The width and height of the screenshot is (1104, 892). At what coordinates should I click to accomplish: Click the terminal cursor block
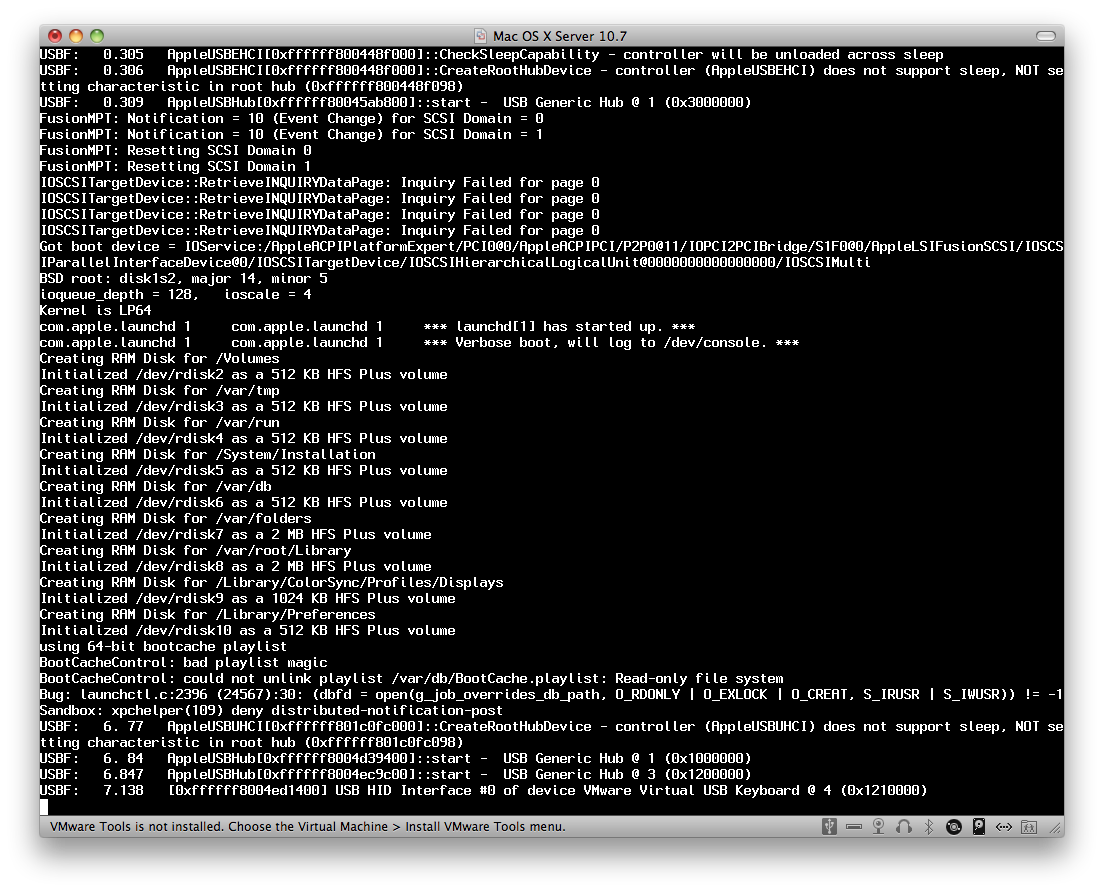click(x=44, y=807)
